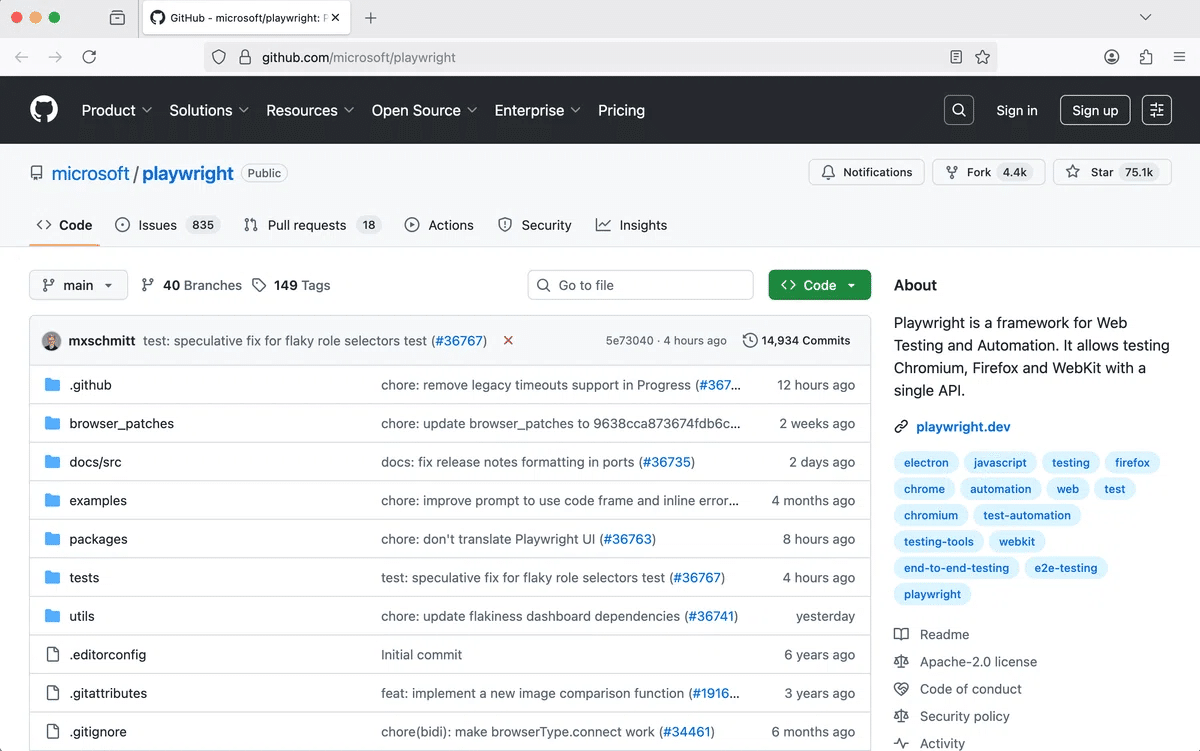
Task: Click the mxschmitt avatar in the commit bar
Action: coord(51,340)
